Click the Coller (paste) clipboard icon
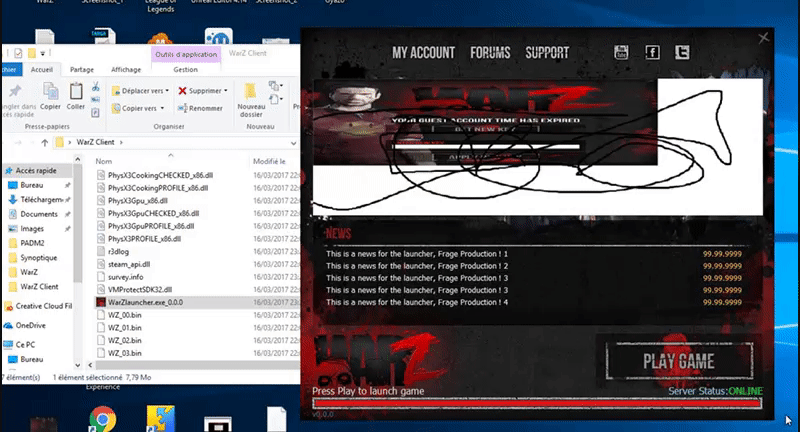The width and height of the screenshot is (800, 432). tap(76, 91)
